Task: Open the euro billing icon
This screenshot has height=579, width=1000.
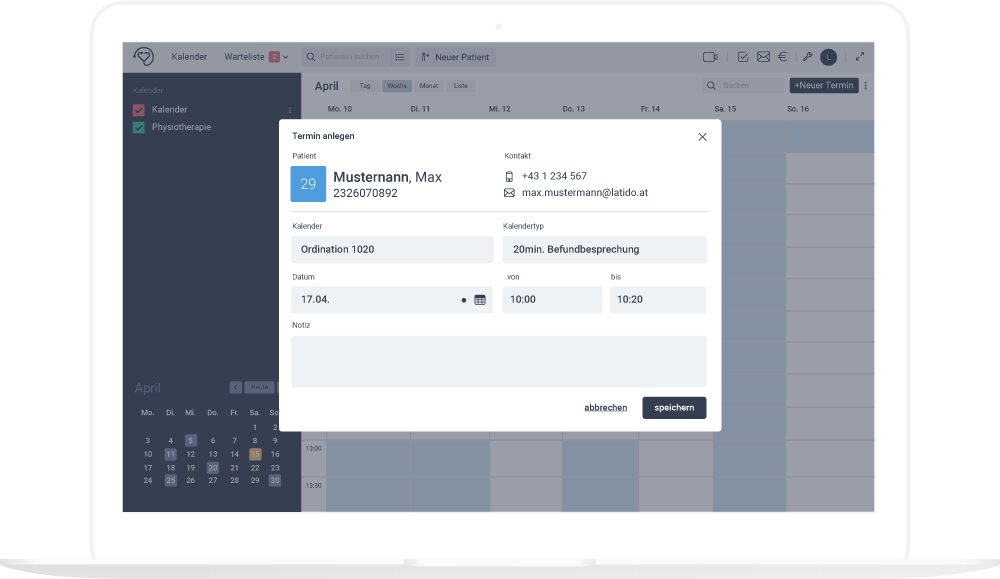Action: (x=783, y=57)
